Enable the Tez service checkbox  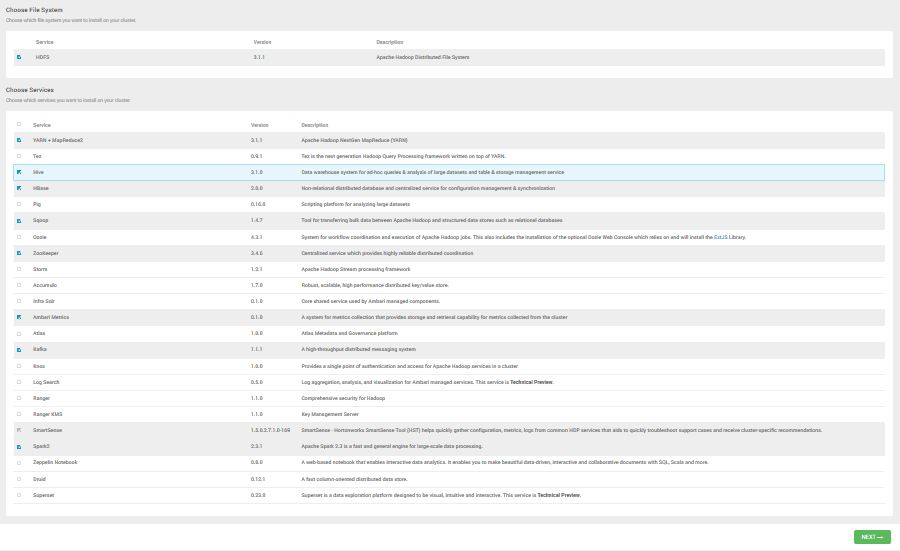click(19, 156)
